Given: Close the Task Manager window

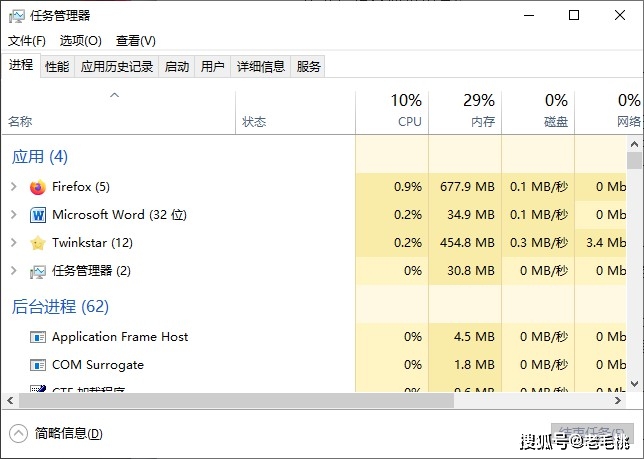Looking at the screenshot, I should (620, 16).
